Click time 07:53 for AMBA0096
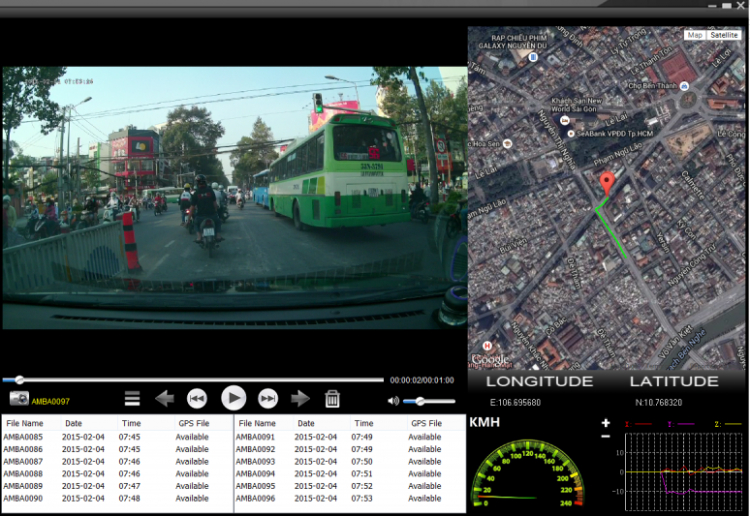The width and height of the screenshot is (750, 516). pyautogui.click(x=362, y=498)
